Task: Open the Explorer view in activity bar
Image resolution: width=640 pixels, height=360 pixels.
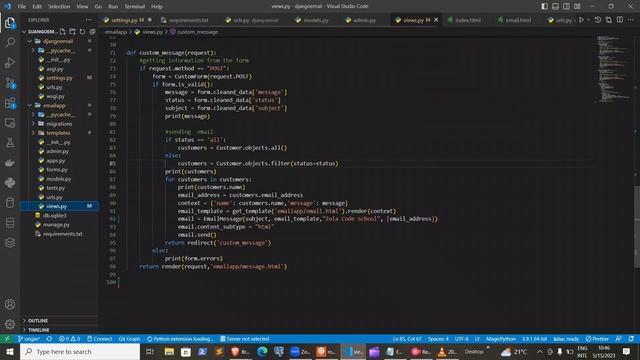Action: [x=10, y=23]
